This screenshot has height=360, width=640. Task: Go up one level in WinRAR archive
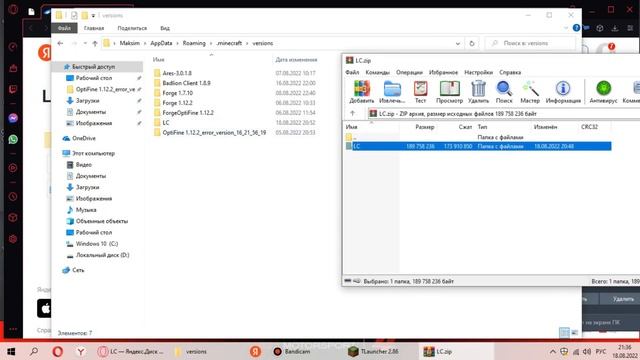[353, 113]
